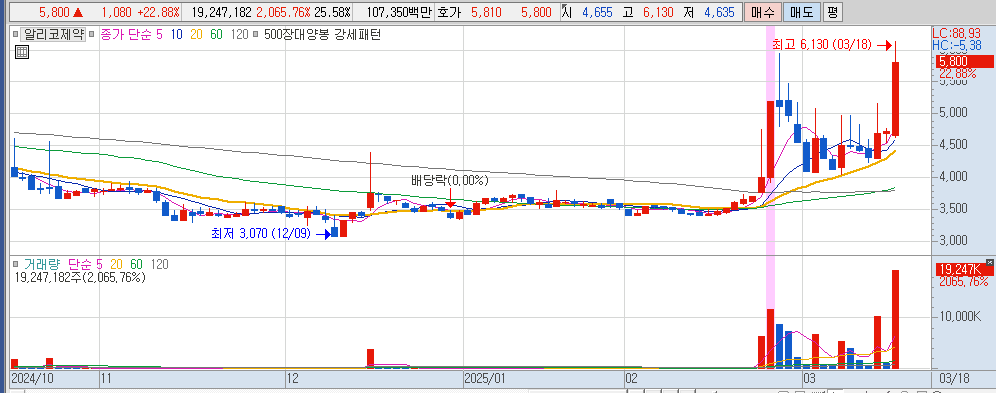Toggle the small square before 거래량
This screenshot has height=393, width=996.
[15, 263]
